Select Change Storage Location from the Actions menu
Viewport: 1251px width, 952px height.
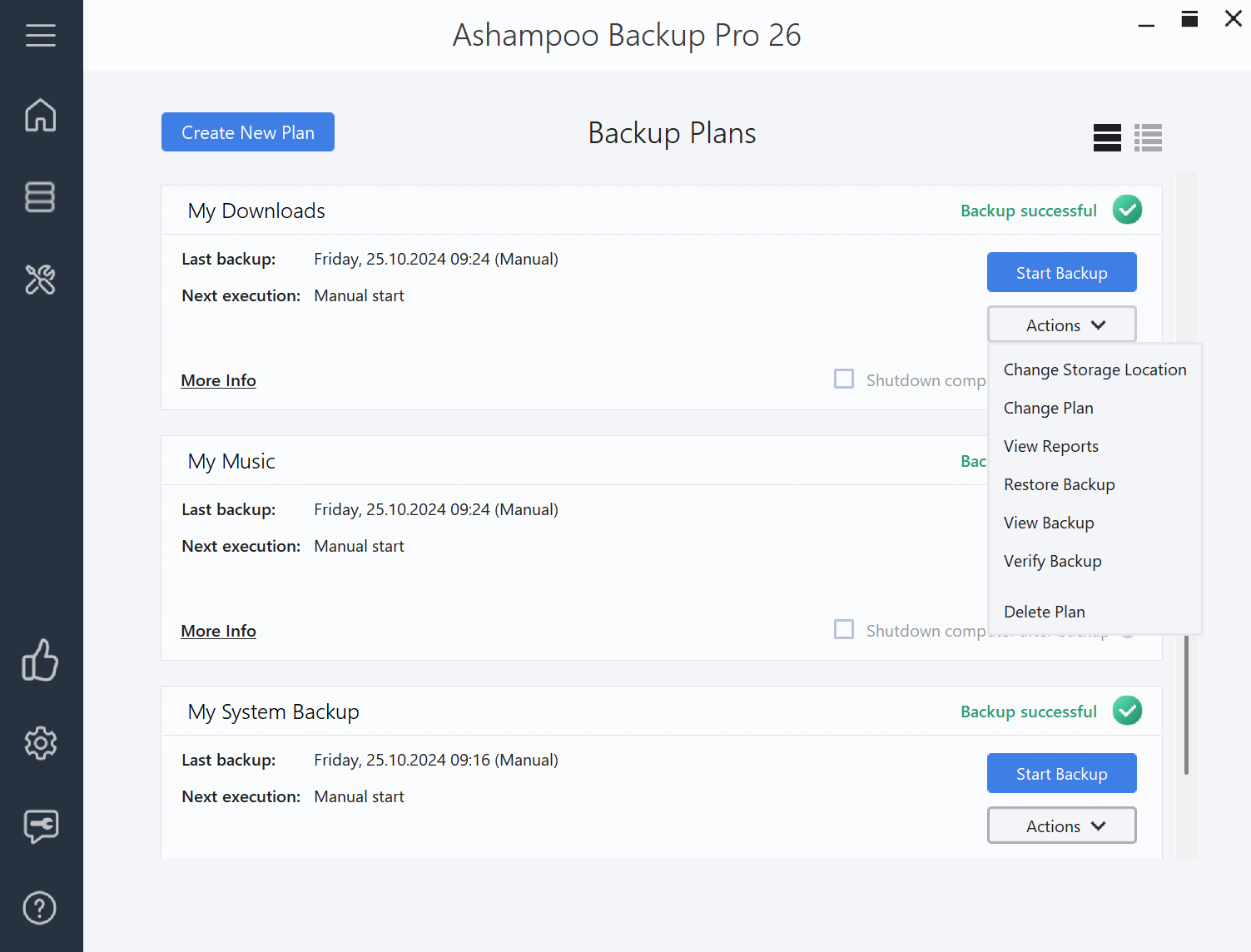pos(1095,369)
